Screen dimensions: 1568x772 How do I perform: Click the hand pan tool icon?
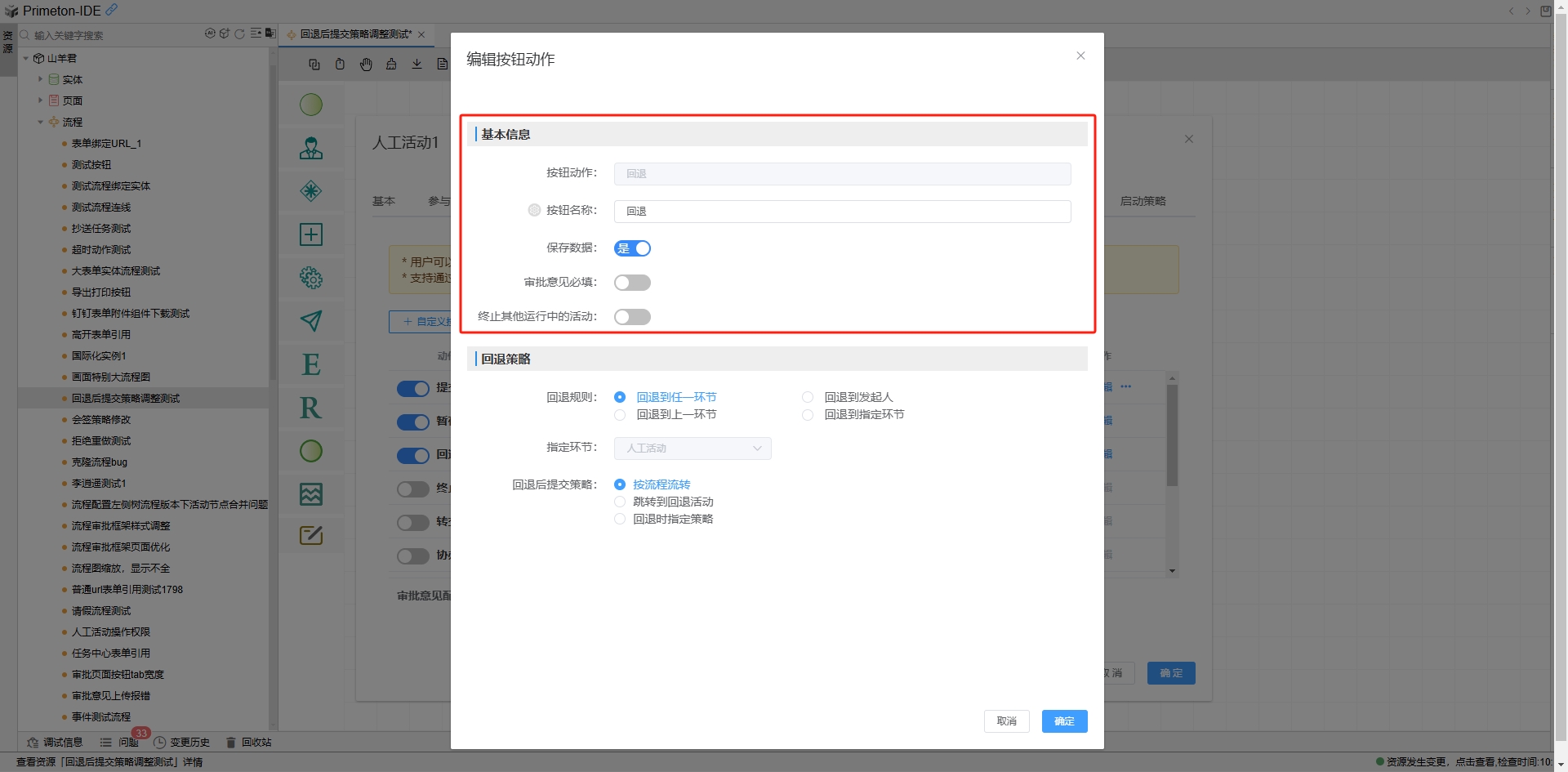point(366,65)
